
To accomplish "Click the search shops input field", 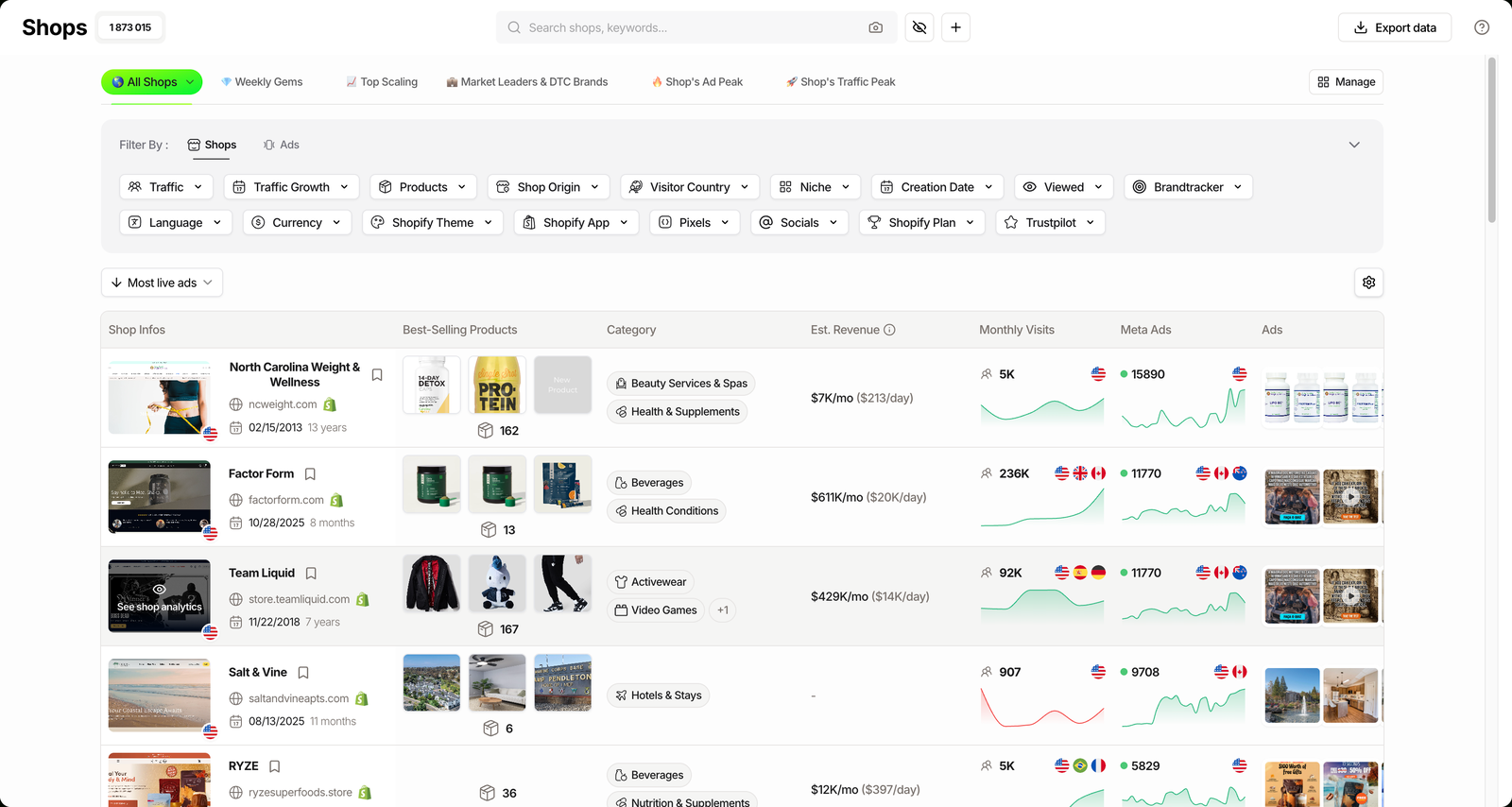I will click(695, 27).
